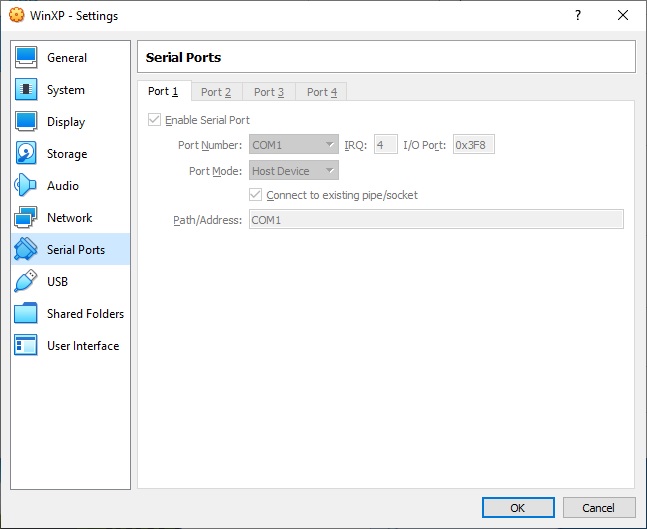Select the System chip icon
The width and height of the screenshot is (647, 529).
[26, 90]
